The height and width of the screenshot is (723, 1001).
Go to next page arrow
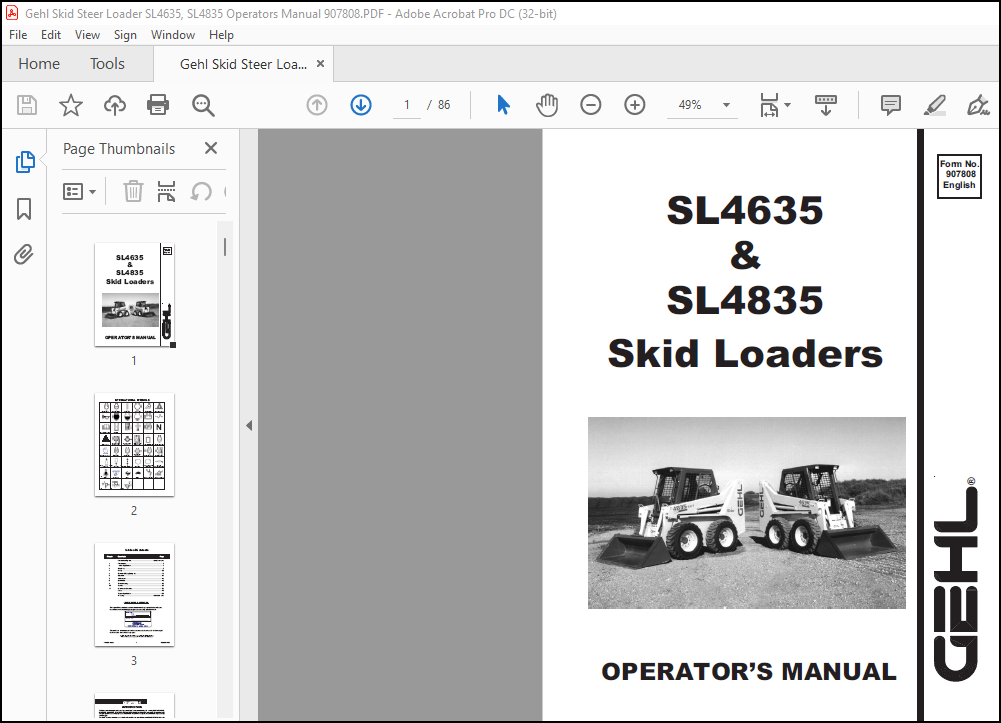pos(361,105)
